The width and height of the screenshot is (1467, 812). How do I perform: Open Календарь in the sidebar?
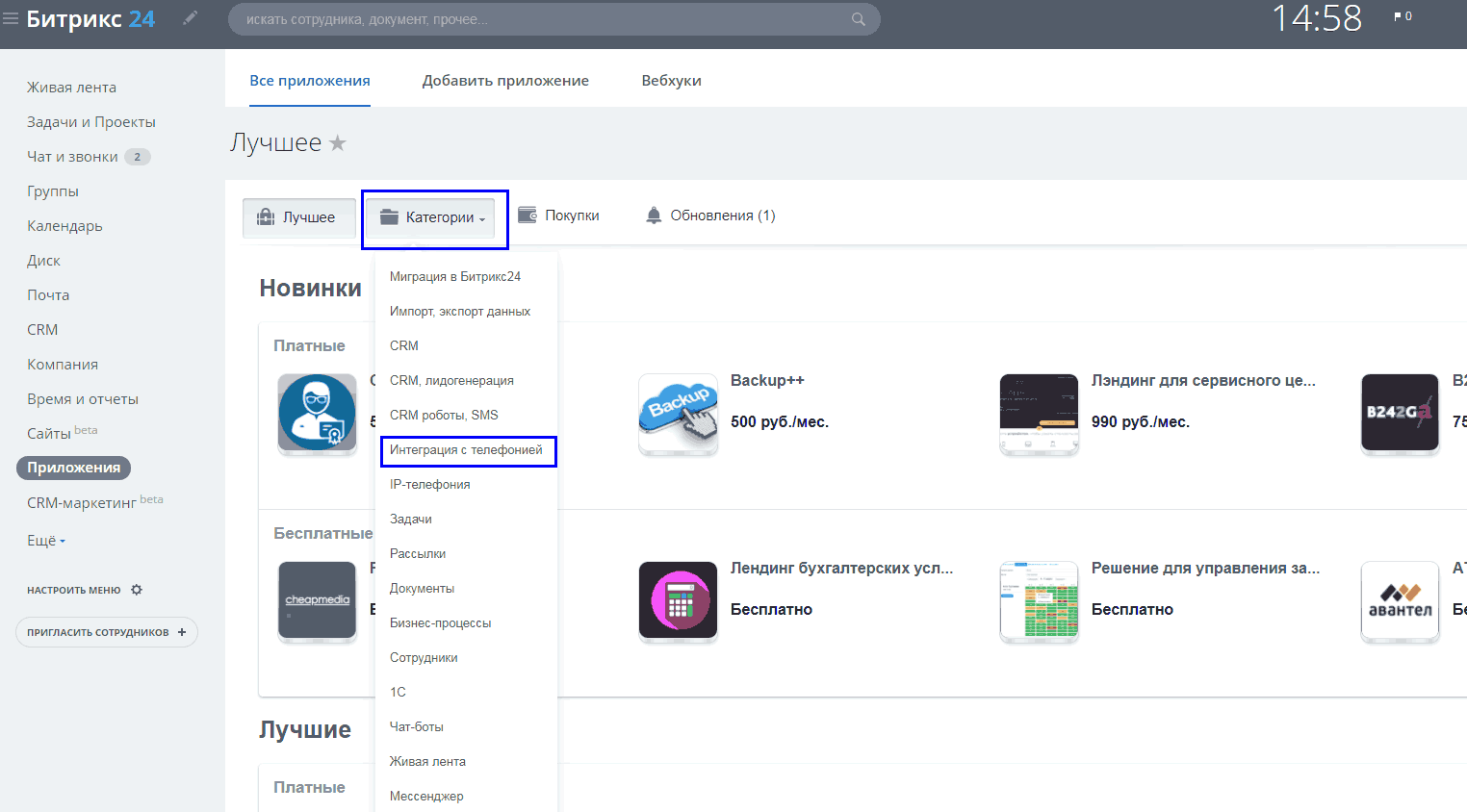(x=64, y=225)
